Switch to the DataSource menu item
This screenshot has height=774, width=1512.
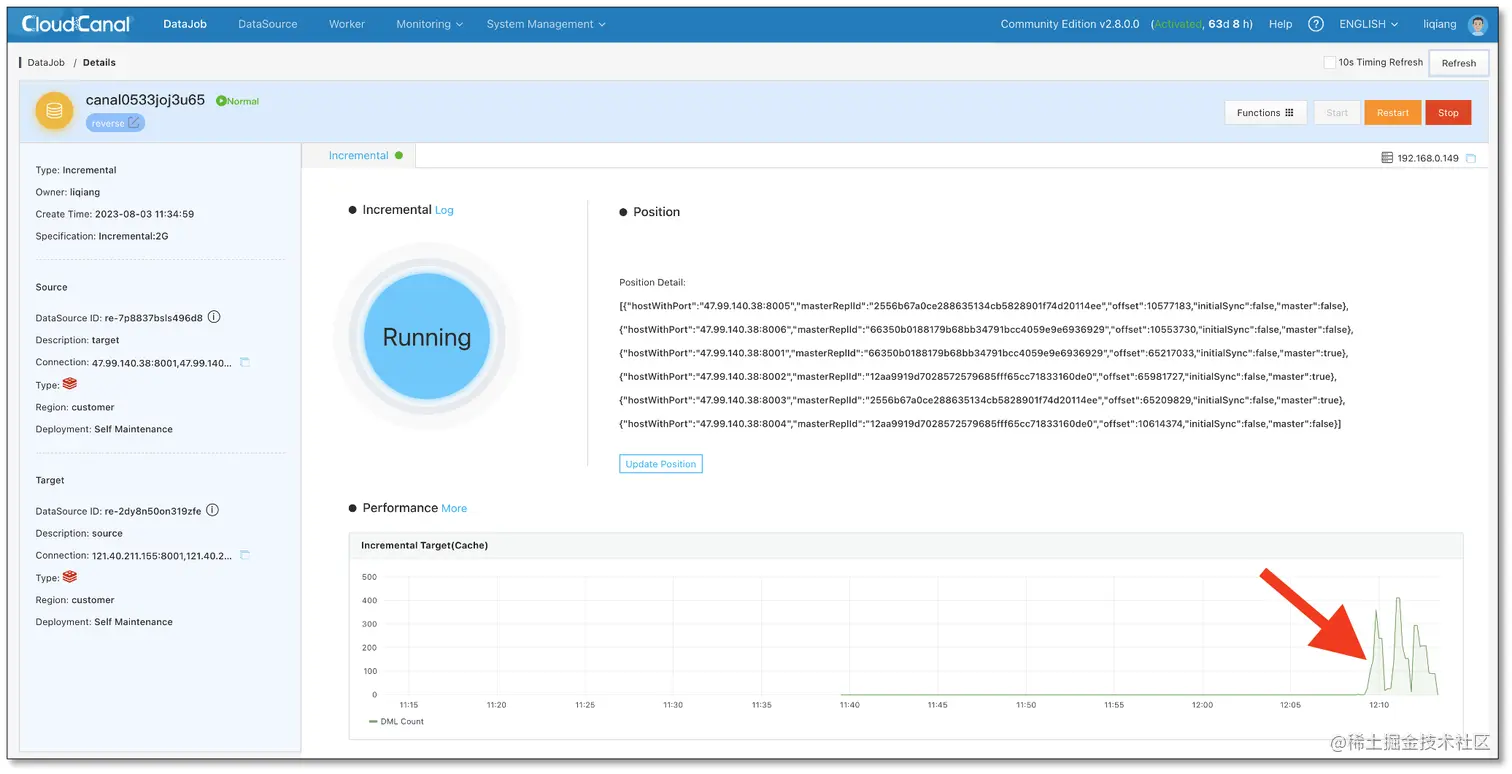tap(267, 23)
